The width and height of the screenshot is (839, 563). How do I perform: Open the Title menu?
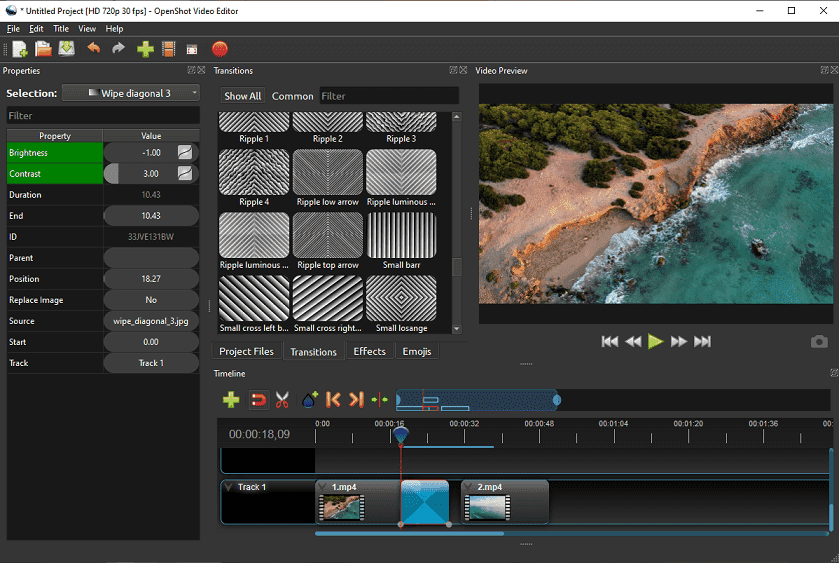60,29
